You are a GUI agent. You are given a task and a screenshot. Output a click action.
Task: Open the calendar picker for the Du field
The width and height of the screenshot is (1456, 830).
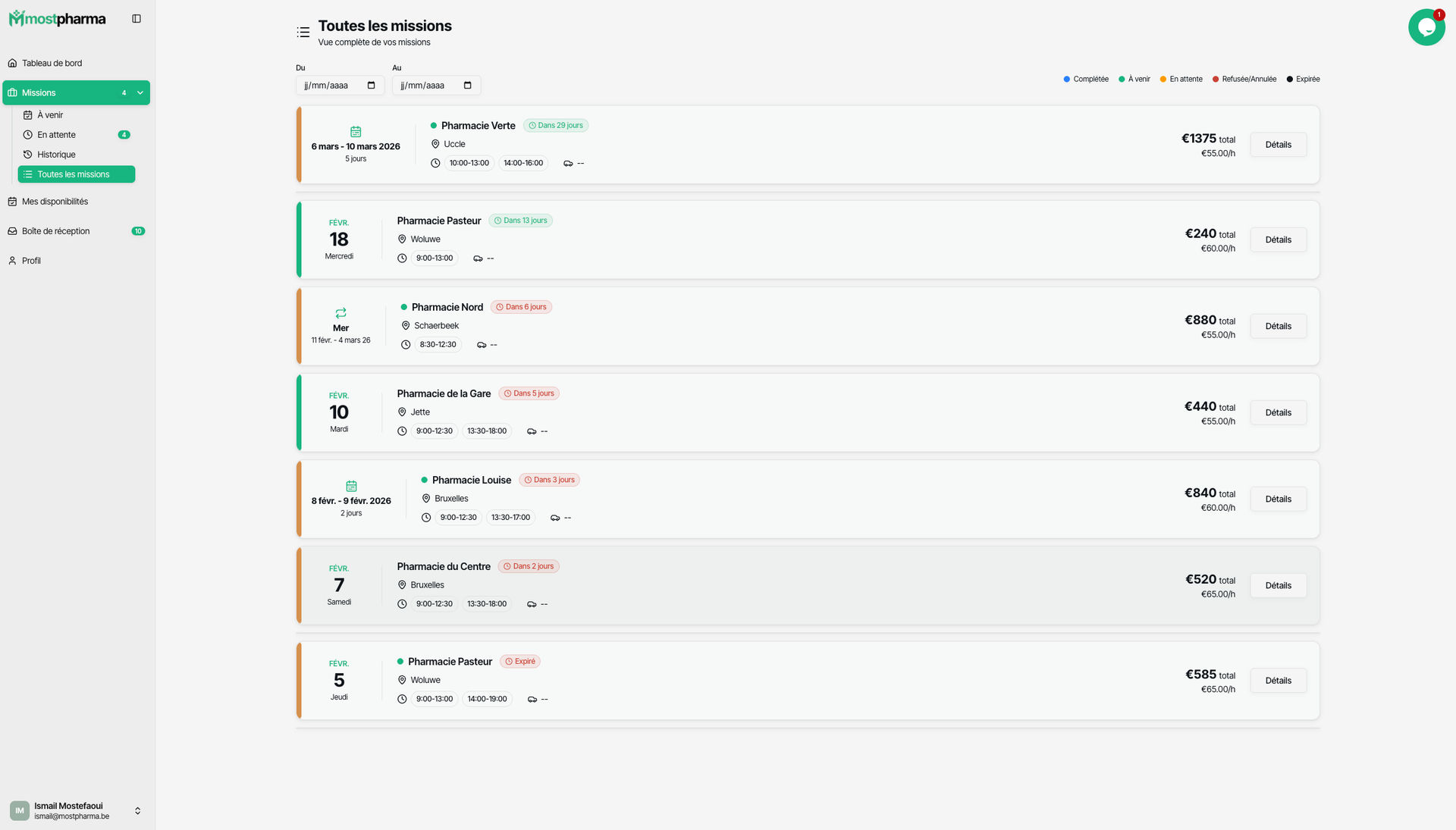click(372, 86)
